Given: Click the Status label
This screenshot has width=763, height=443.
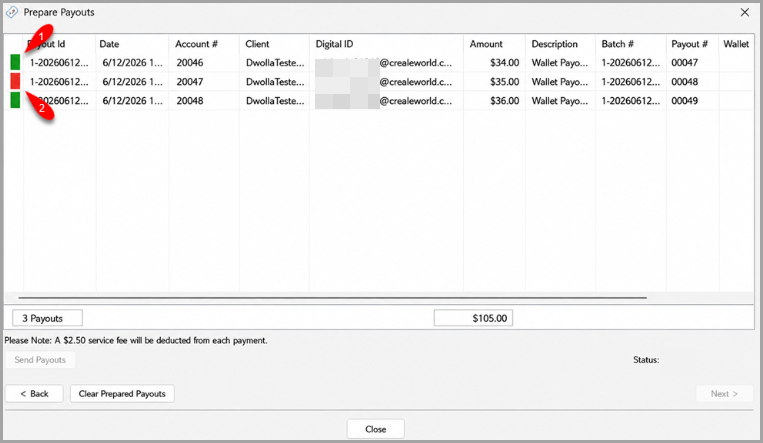Looking at the screenshot, I should [646, 360].
